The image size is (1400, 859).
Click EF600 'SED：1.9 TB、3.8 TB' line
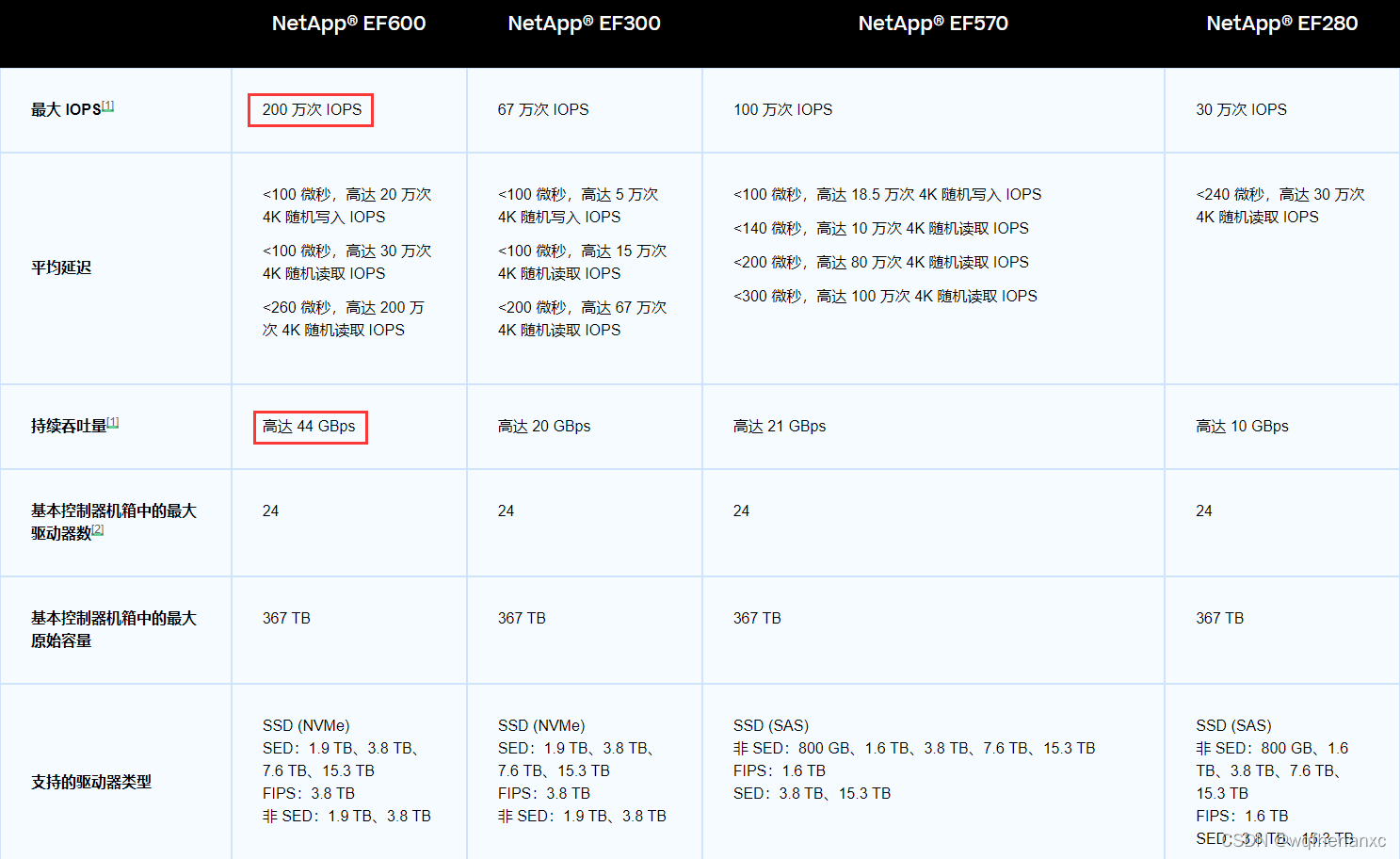pos(341,760)
